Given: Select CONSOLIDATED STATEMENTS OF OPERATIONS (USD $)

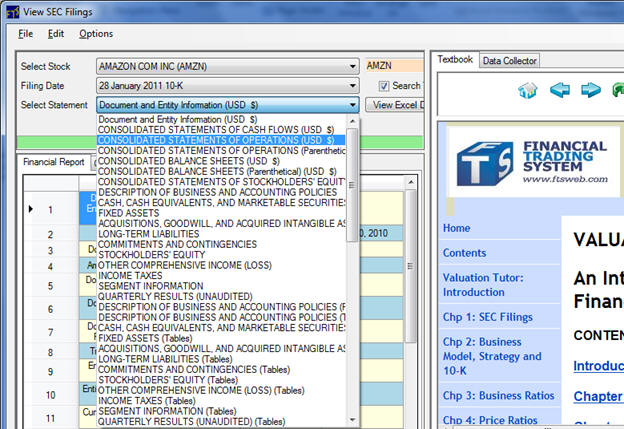Looking at the screenshot, I should (x=221, y=140).
